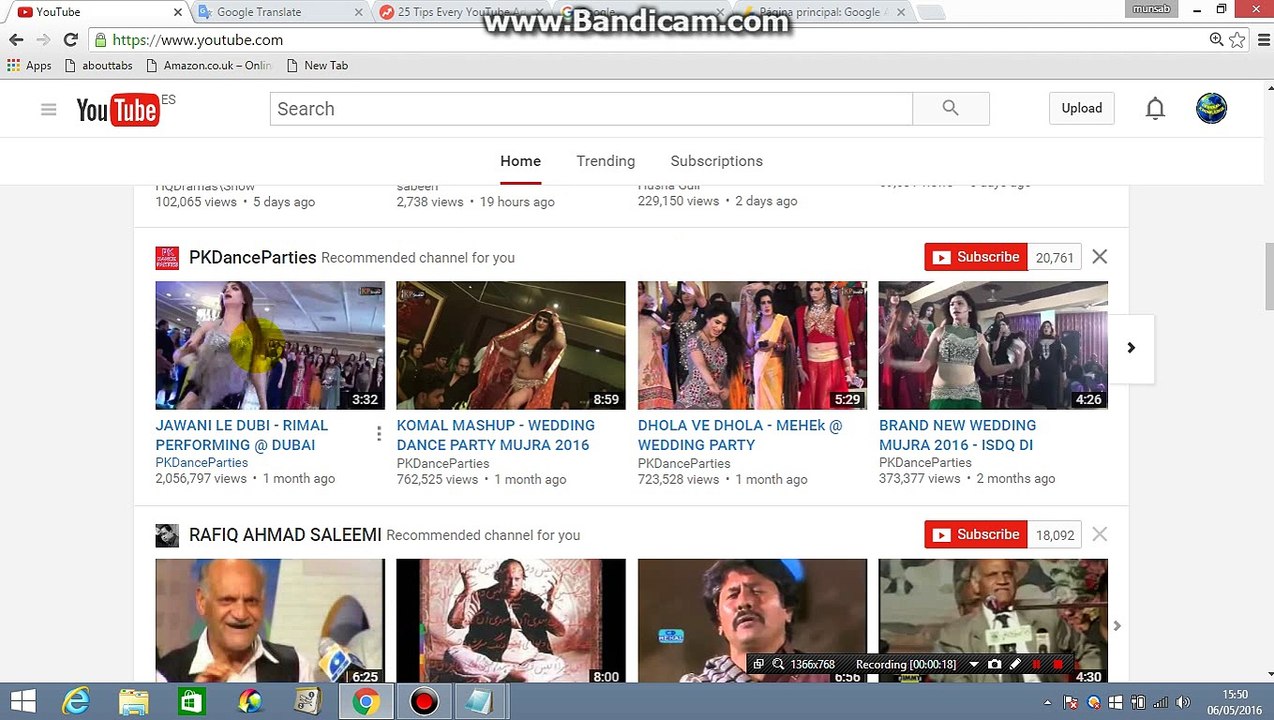This screenshot has width=1274, height=720.
Task: Click the zoom magnifier in address bar
Action: (1216, 40)
